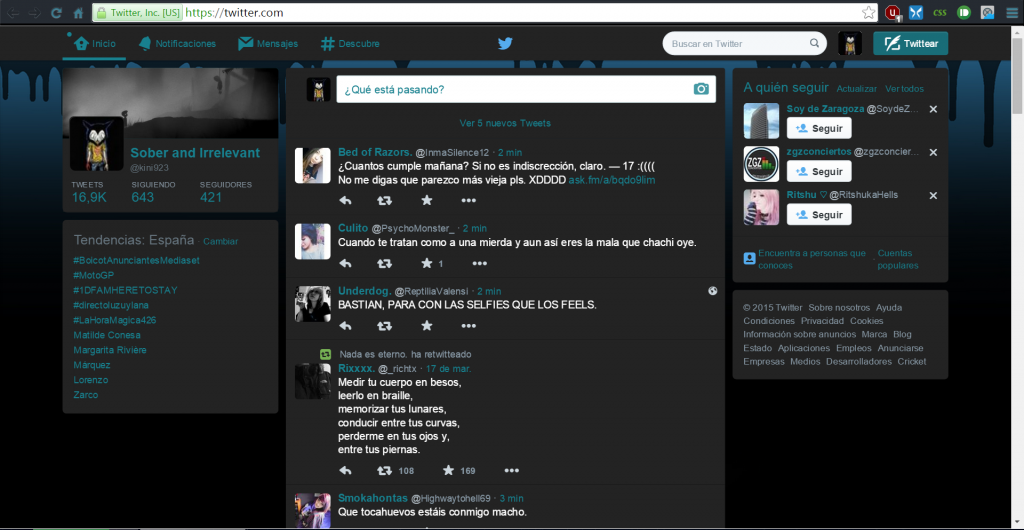This screenshot has height=530, width=1024.
Task: View the 16,9K tweets count
Action: pyautogui.click(x=89, y=197)
